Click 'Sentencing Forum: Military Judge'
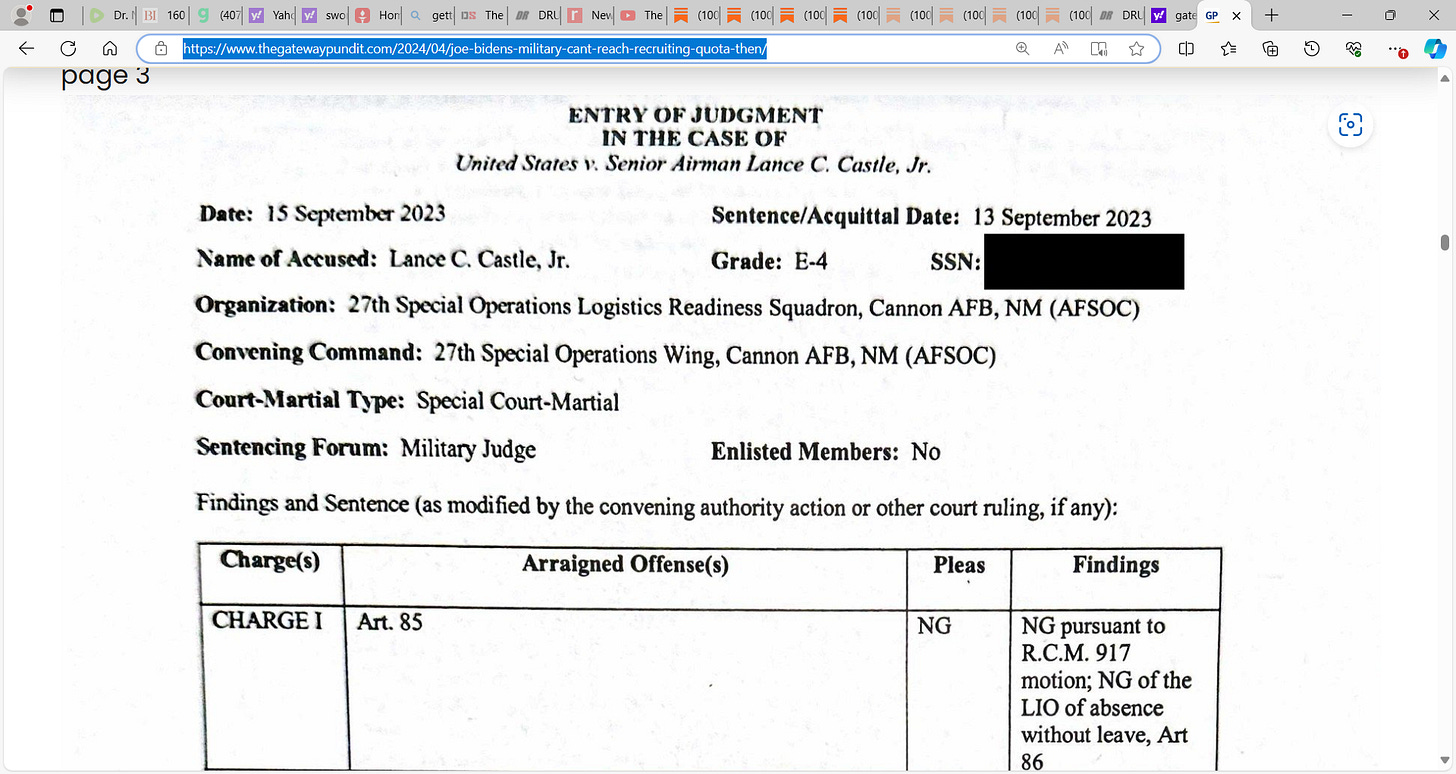1456x774 pixels. point(366,449)
